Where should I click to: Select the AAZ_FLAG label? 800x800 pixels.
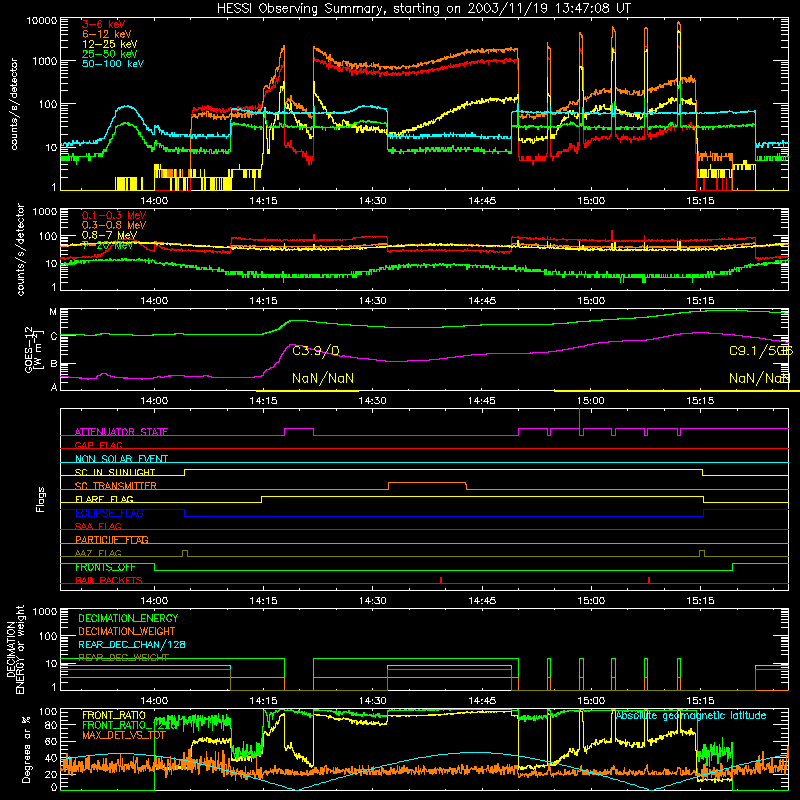click(x=98, y=553)
